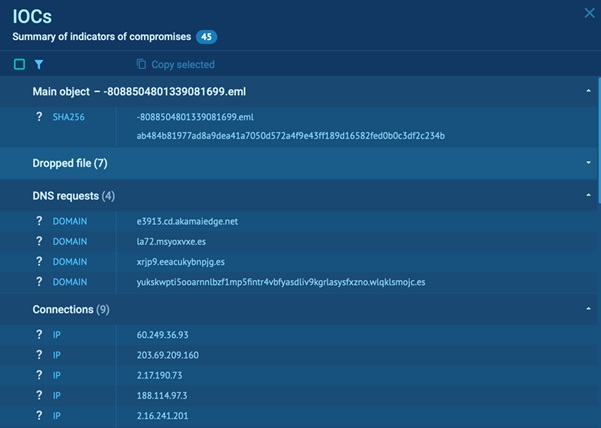
Task: Click question mark beside IP 188.114.97.3
Action: 37,395
